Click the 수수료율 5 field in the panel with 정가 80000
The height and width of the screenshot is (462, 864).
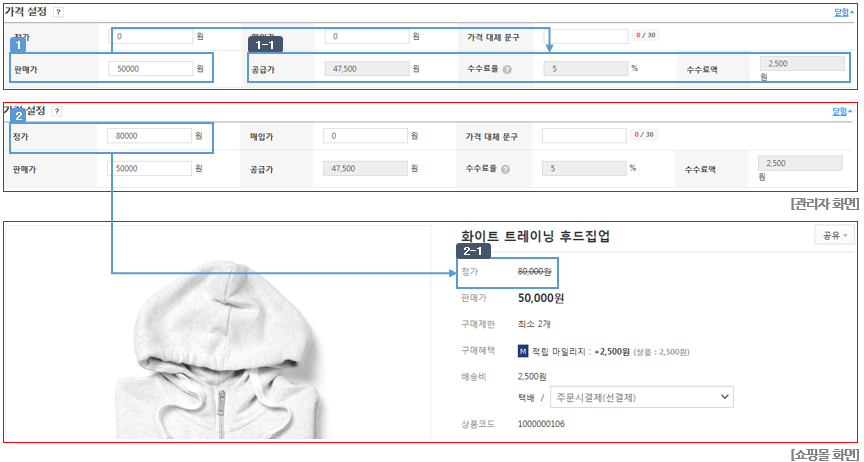584,168
